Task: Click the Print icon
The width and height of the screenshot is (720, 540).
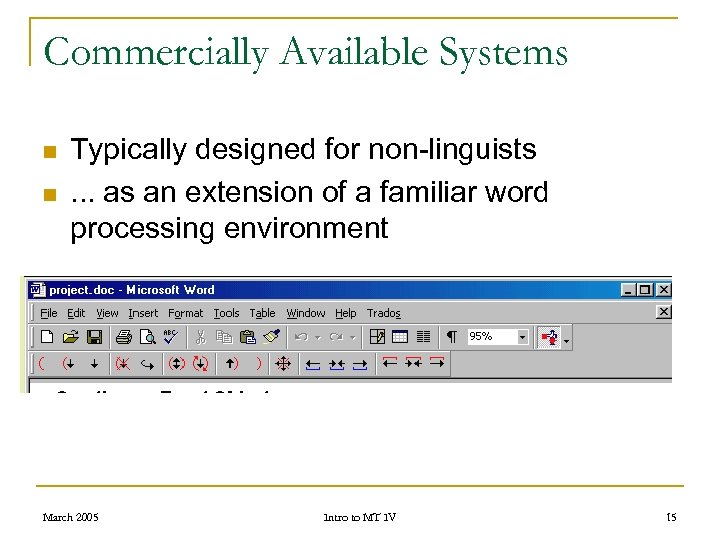Action: pyautogui.click(x=124, y=338)
